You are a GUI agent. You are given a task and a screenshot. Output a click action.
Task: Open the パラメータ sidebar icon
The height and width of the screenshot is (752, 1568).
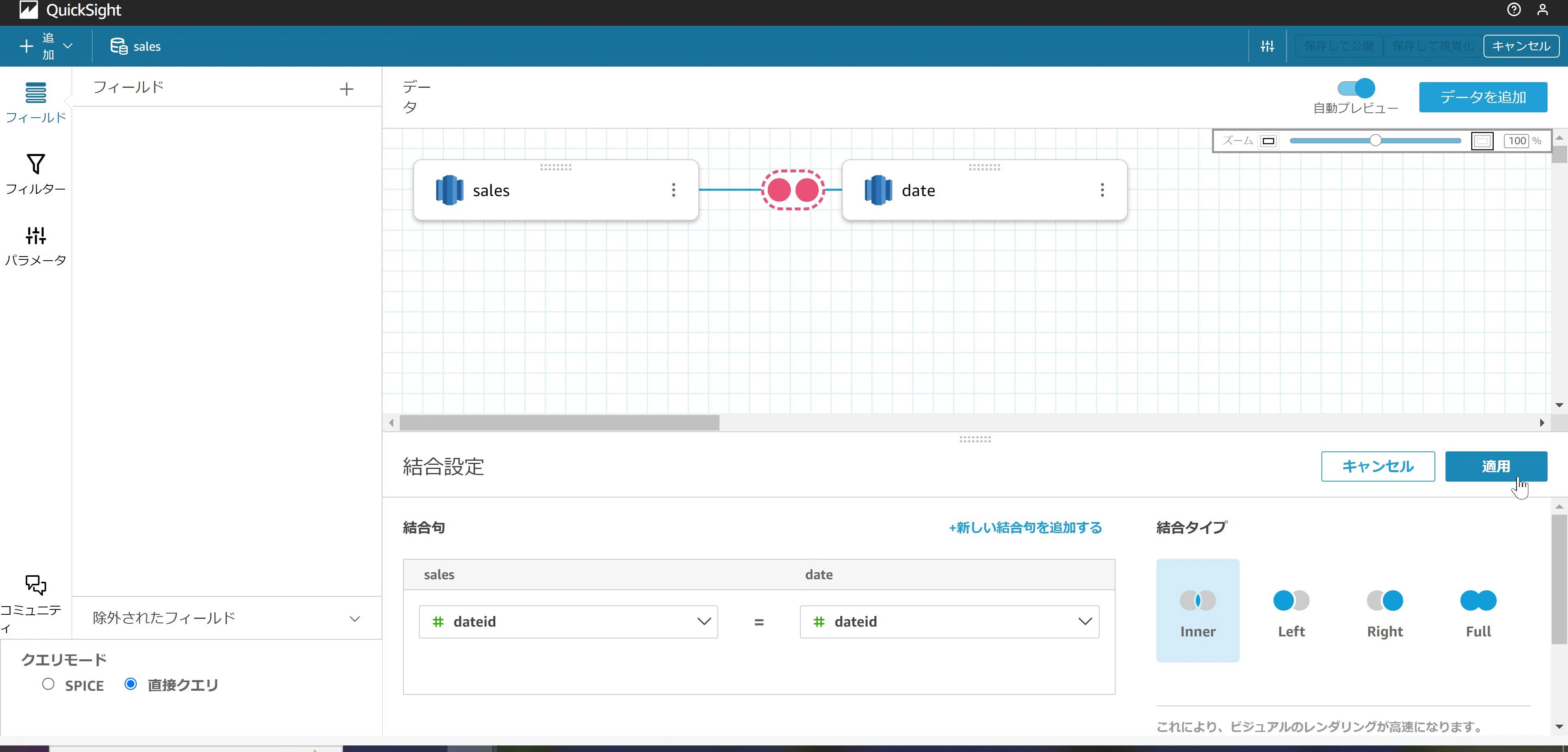(35, 235)
